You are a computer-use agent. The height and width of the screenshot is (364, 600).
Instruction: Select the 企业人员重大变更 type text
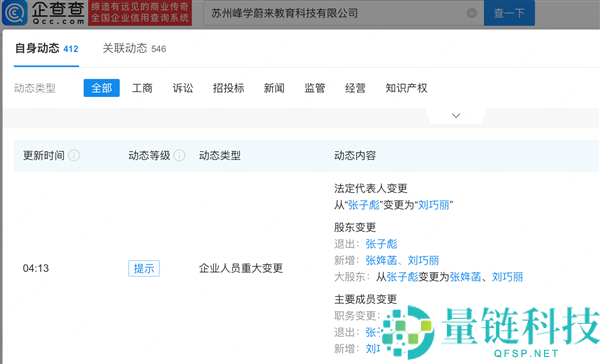click(x=241, y=268)
